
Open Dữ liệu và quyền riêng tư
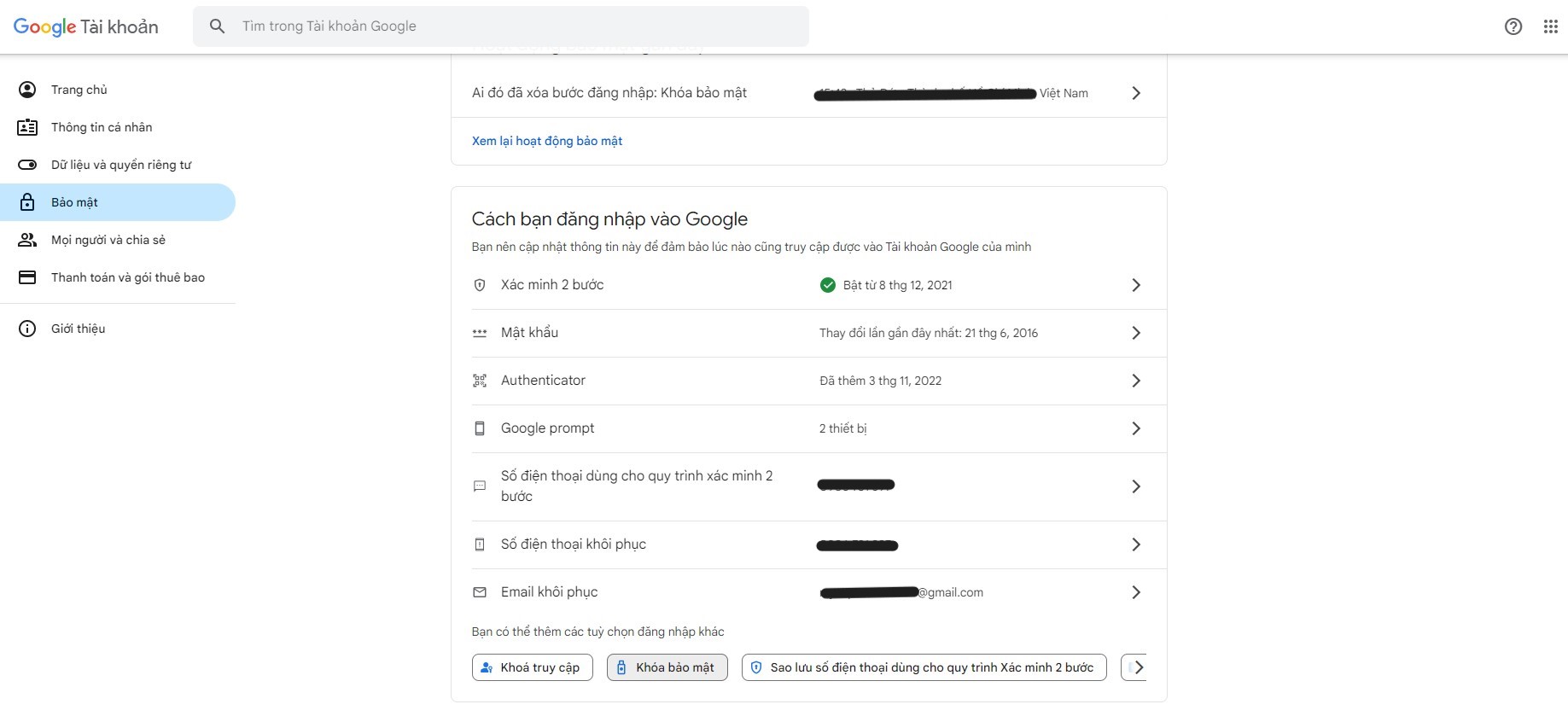click(121, 165)
